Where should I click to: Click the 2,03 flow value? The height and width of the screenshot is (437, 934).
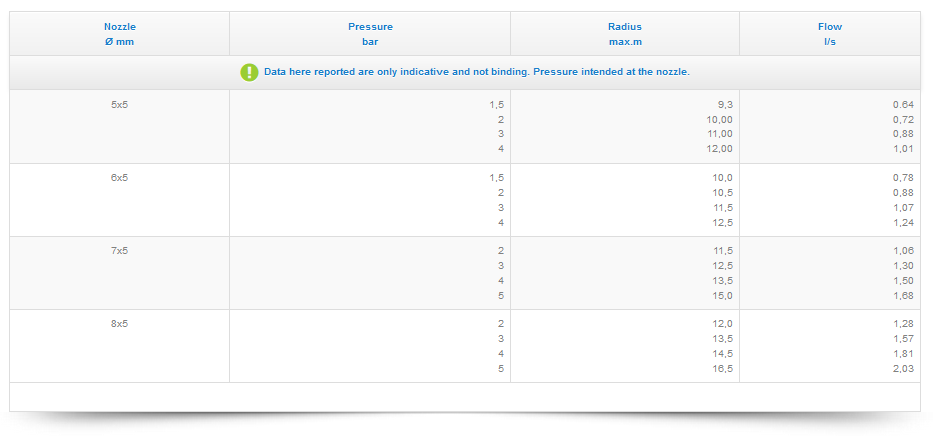903,369
